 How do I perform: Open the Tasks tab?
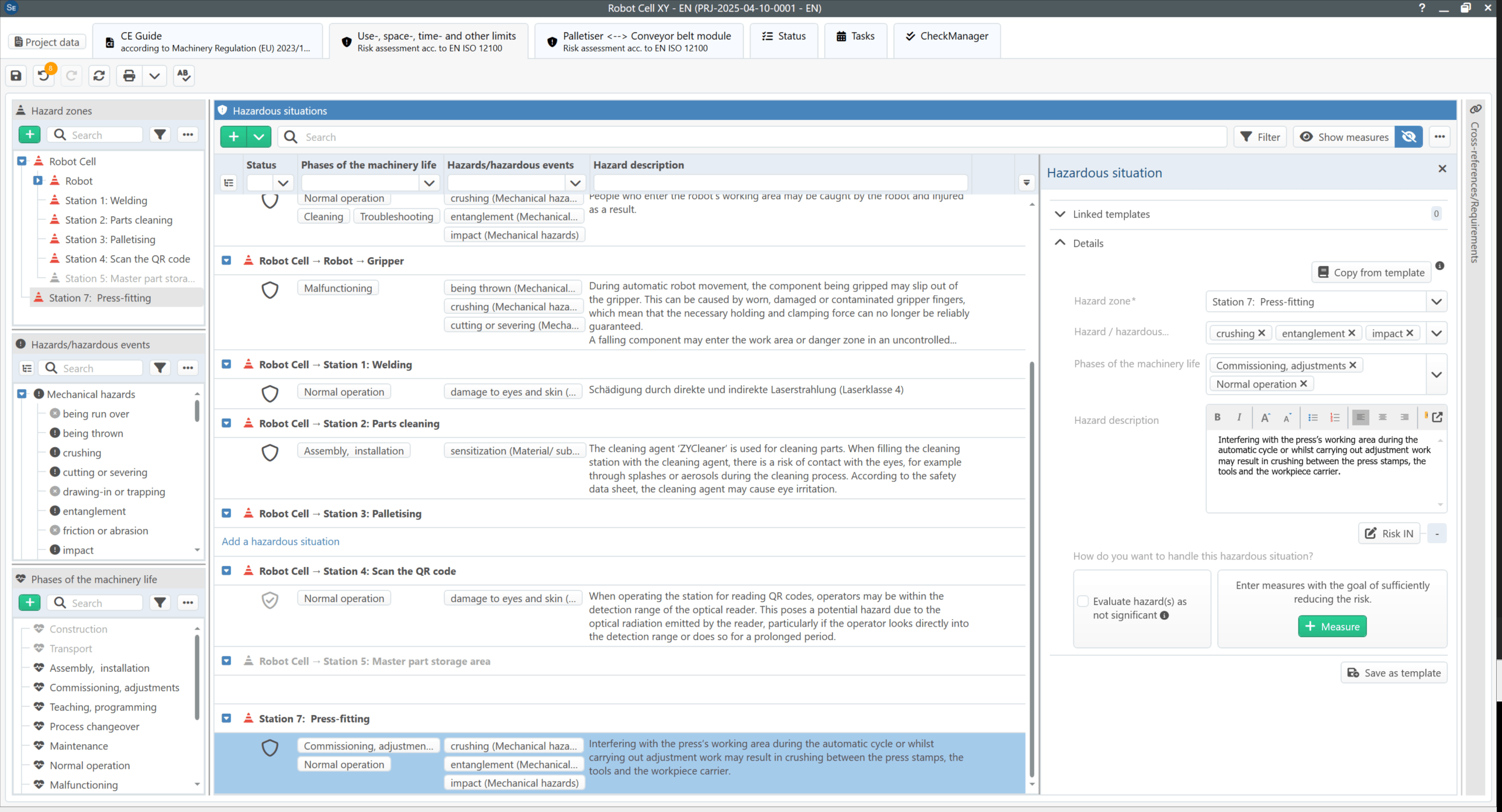[855, 36]
